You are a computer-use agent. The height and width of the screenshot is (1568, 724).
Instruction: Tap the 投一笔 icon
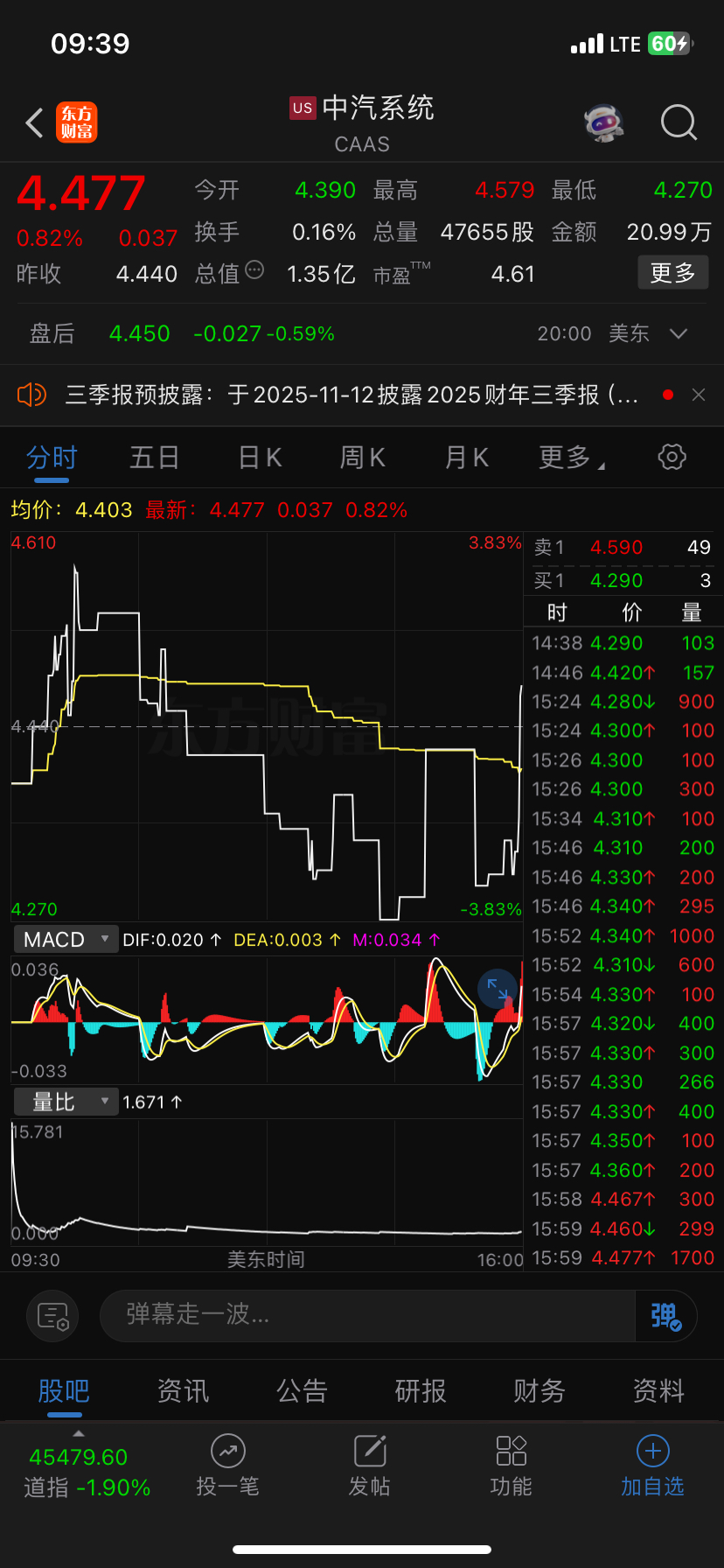tap(227, 1451)
